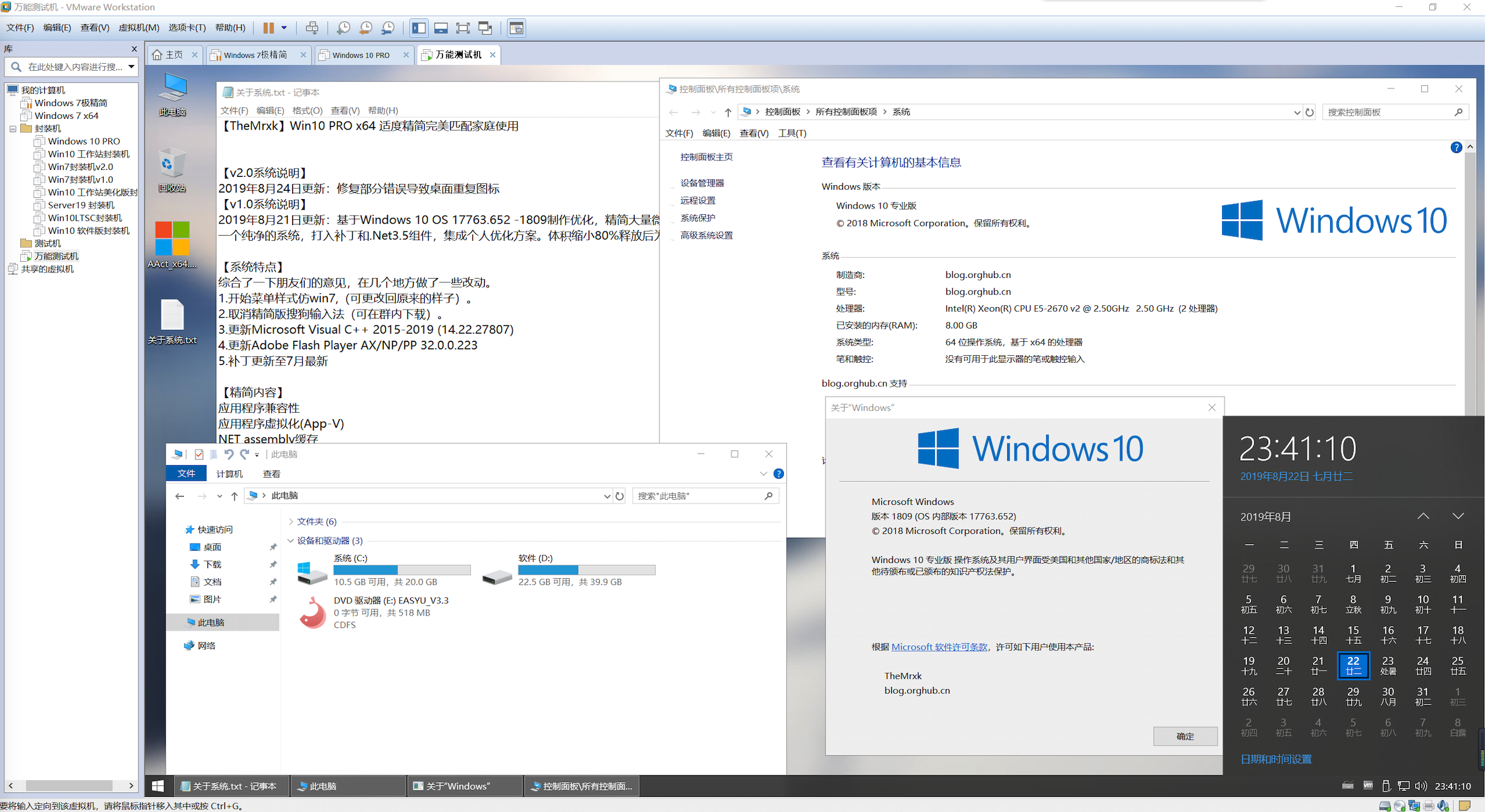Focus the 搜索控制面板 search field
The height and width of the screenshot is (812, 1485).
[1395, 112]
